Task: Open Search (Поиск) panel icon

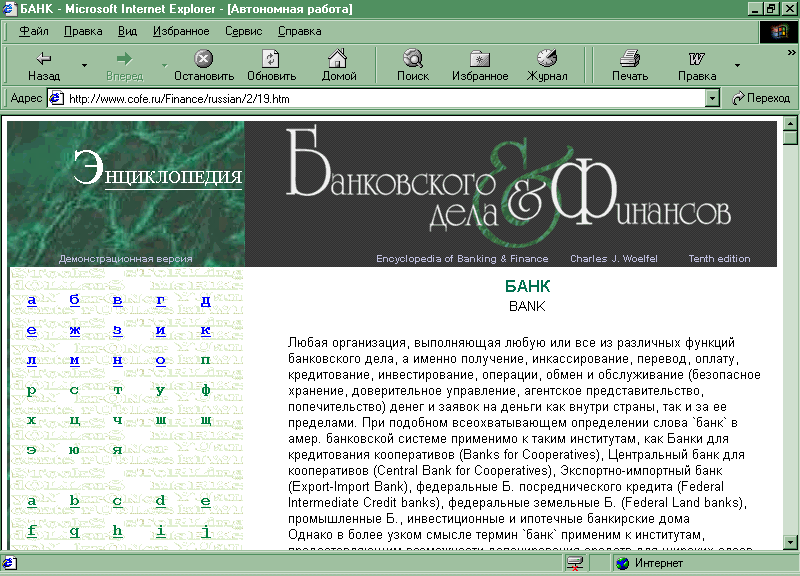Action: tap(412, 58)
